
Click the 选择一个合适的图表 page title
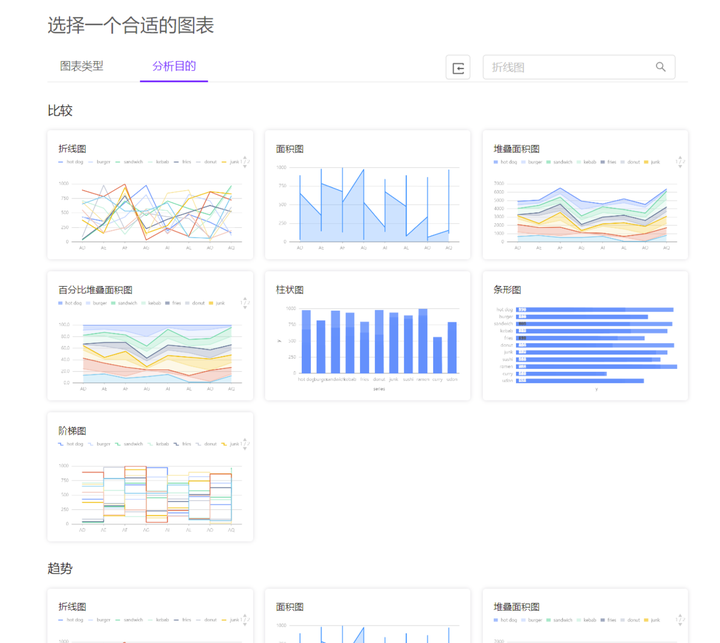[x=131, y=25]
